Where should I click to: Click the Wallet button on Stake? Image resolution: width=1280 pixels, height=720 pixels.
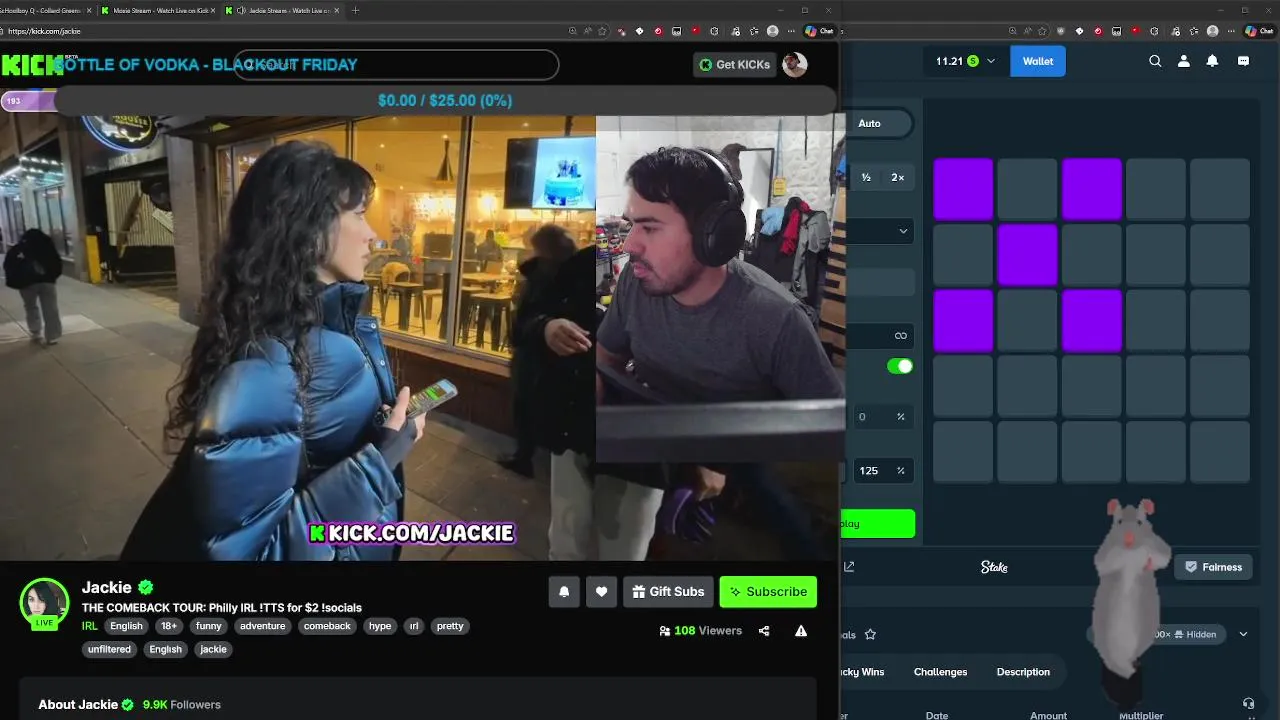point(1038,61)
